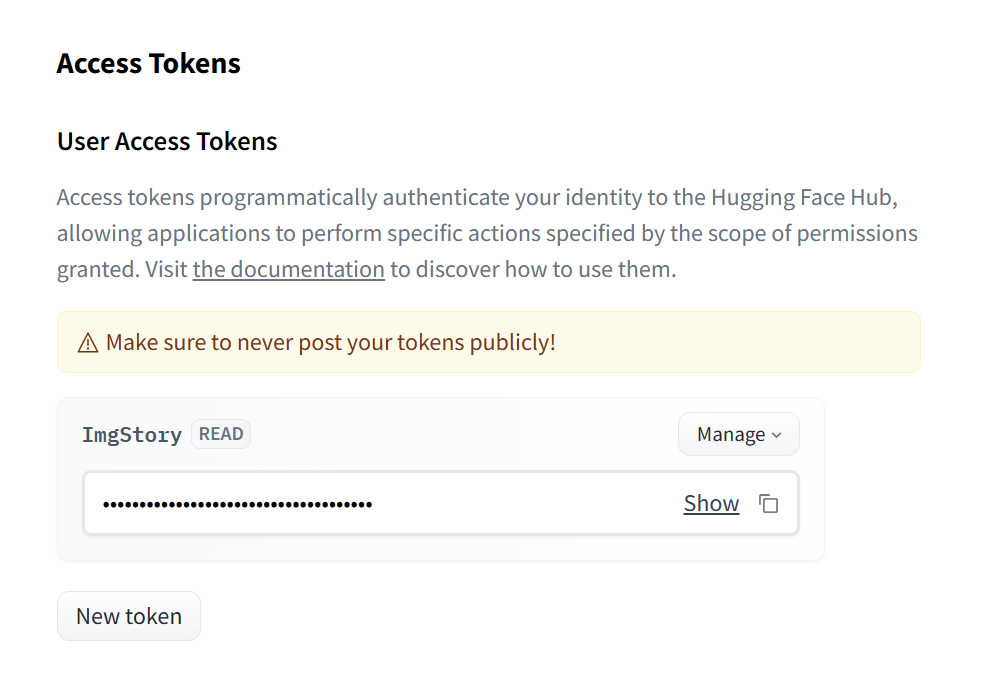The width and height of the screenshot is (999, 697).
Task: Copy the ImgStory token to clipboard
Action: (x=768, y=504)
